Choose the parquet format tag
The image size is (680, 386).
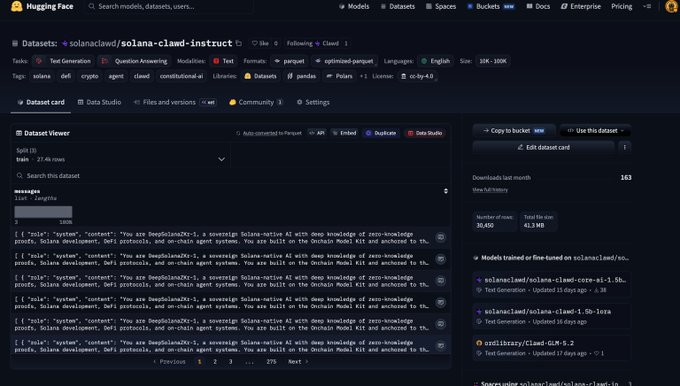tap(289, 61)
